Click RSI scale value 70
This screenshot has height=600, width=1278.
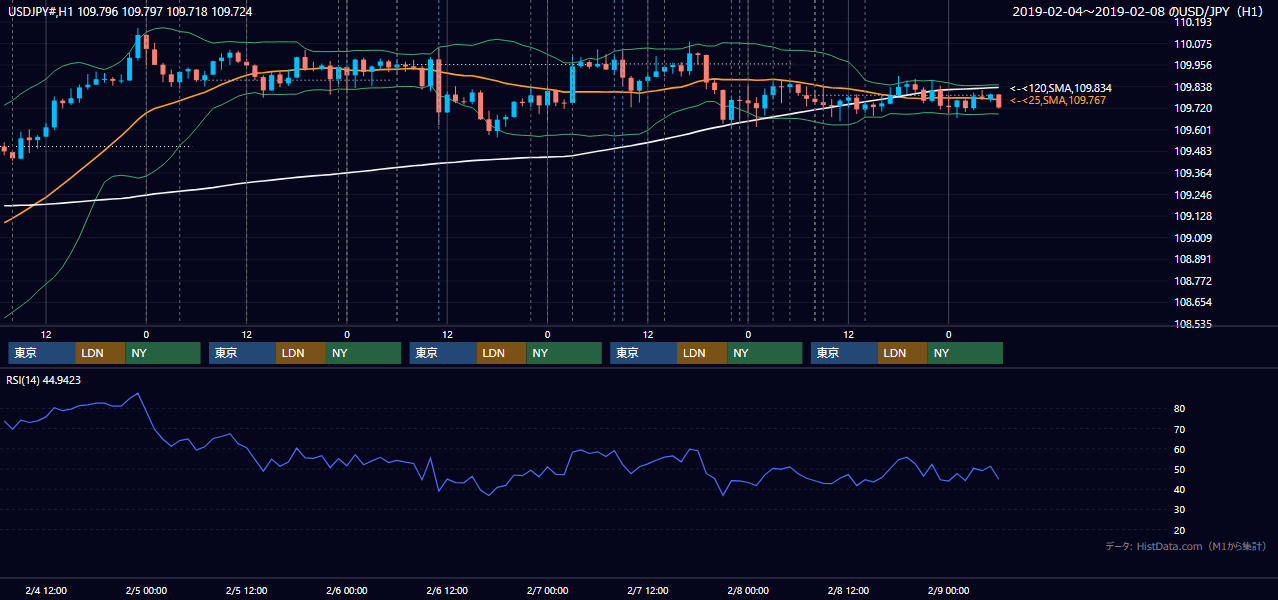point(1180,429)
